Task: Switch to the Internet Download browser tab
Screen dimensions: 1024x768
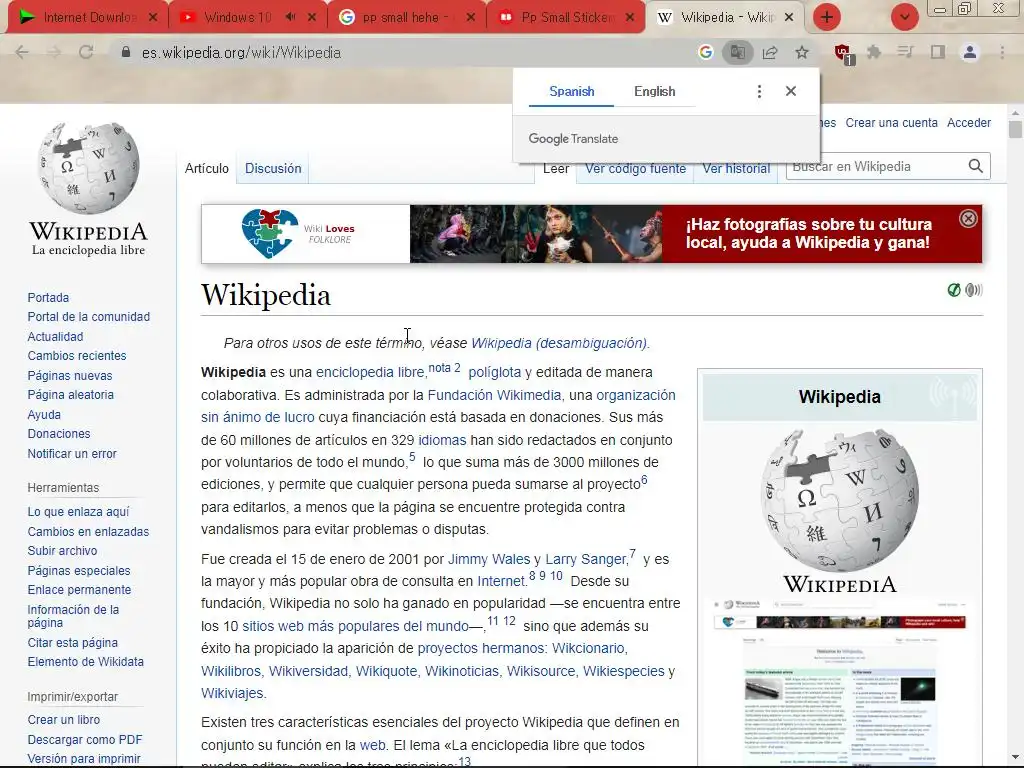Action: click(86, 18)
